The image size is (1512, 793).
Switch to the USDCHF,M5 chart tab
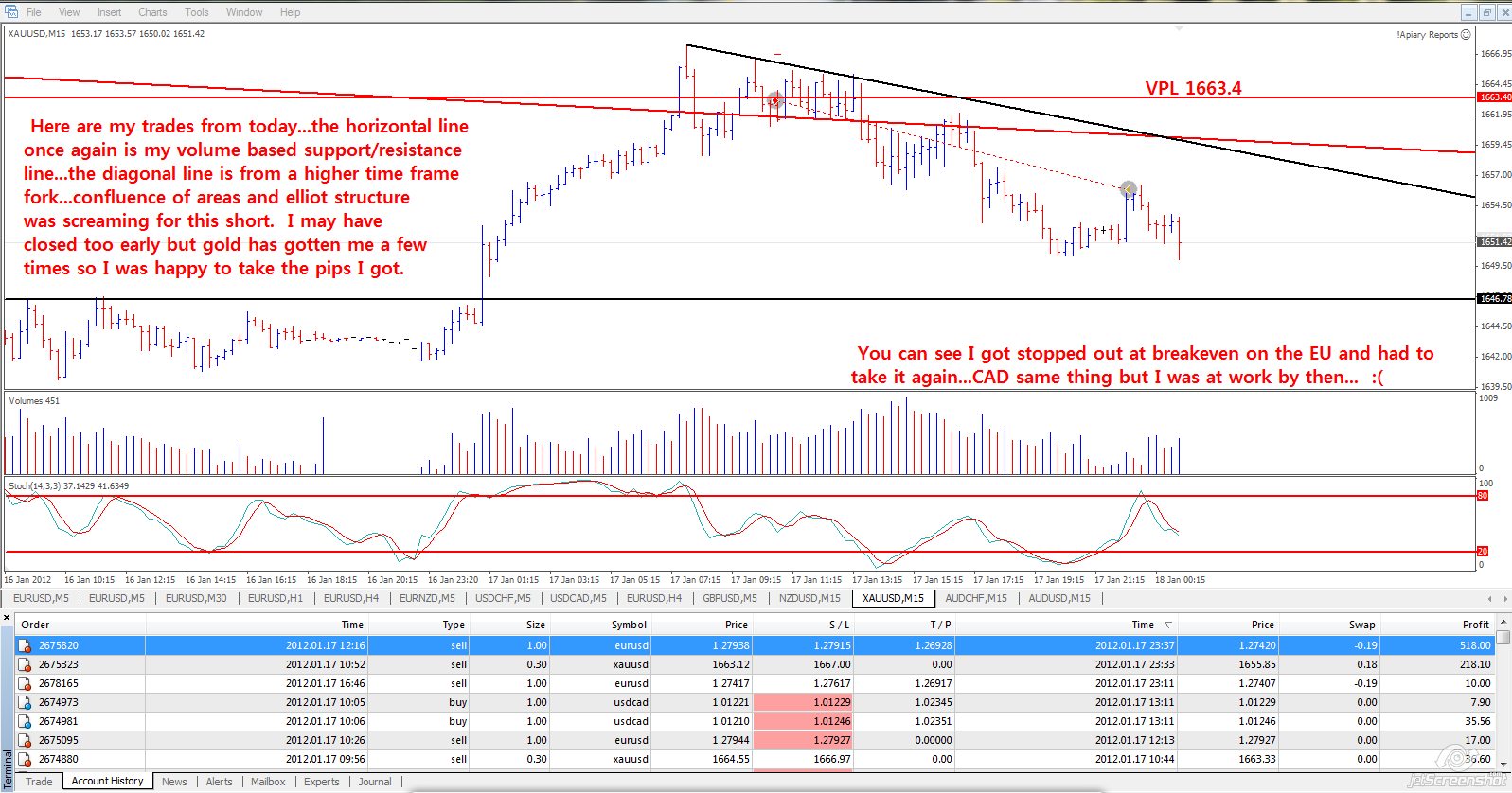coord(503,598)
